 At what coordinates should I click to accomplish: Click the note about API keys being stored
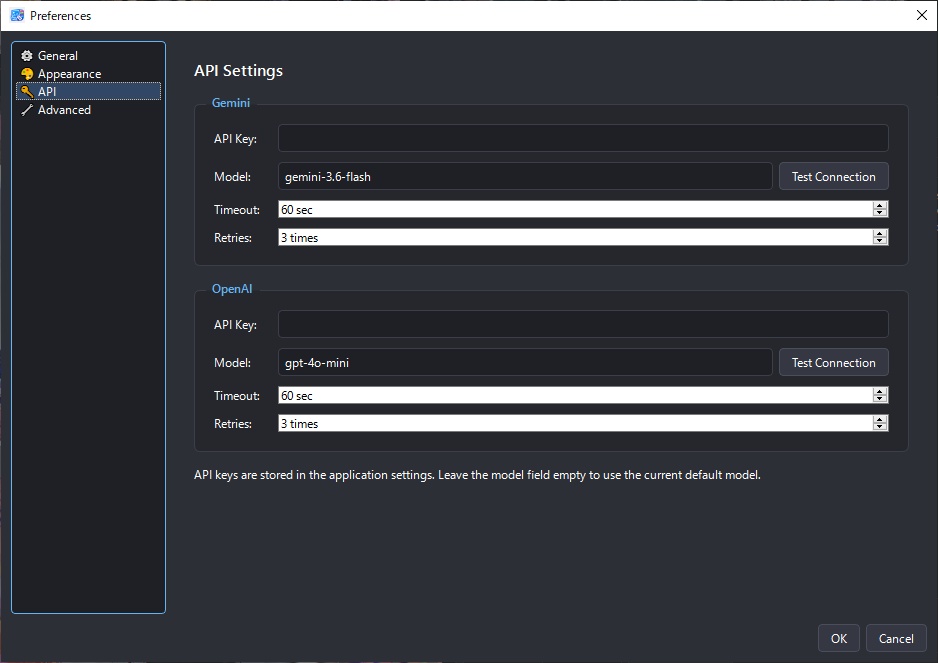tap(477, 475)
